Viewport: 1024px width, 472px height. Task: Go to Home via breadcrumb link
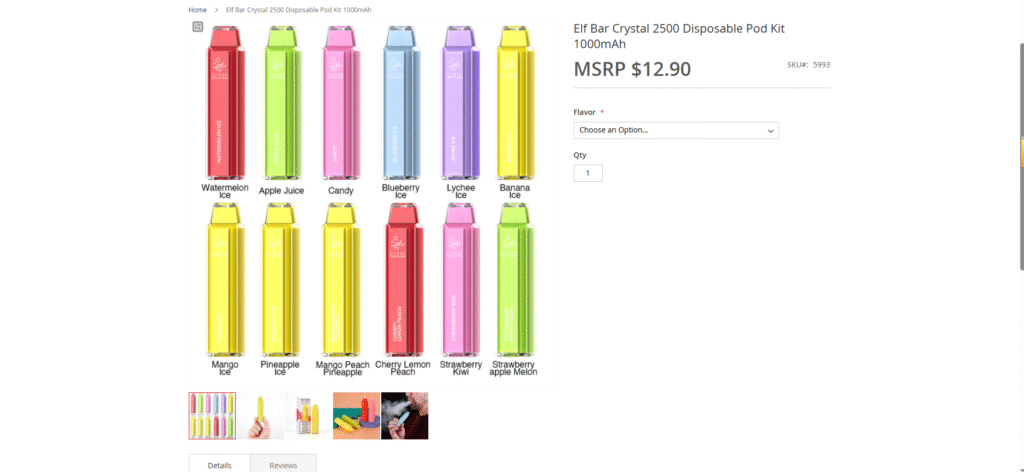point(198,10)
